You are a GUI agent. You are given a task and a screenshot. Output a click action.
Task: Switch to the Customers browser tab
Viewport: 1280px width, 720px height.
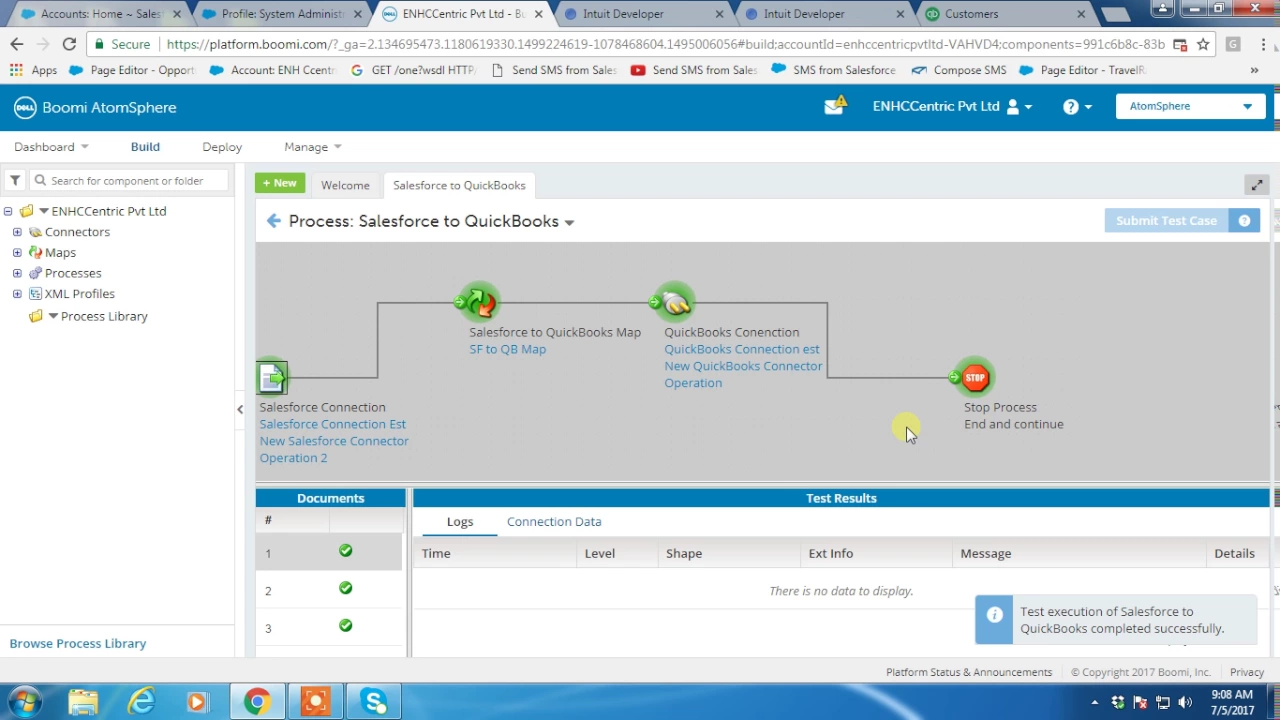click(1002, 14)
